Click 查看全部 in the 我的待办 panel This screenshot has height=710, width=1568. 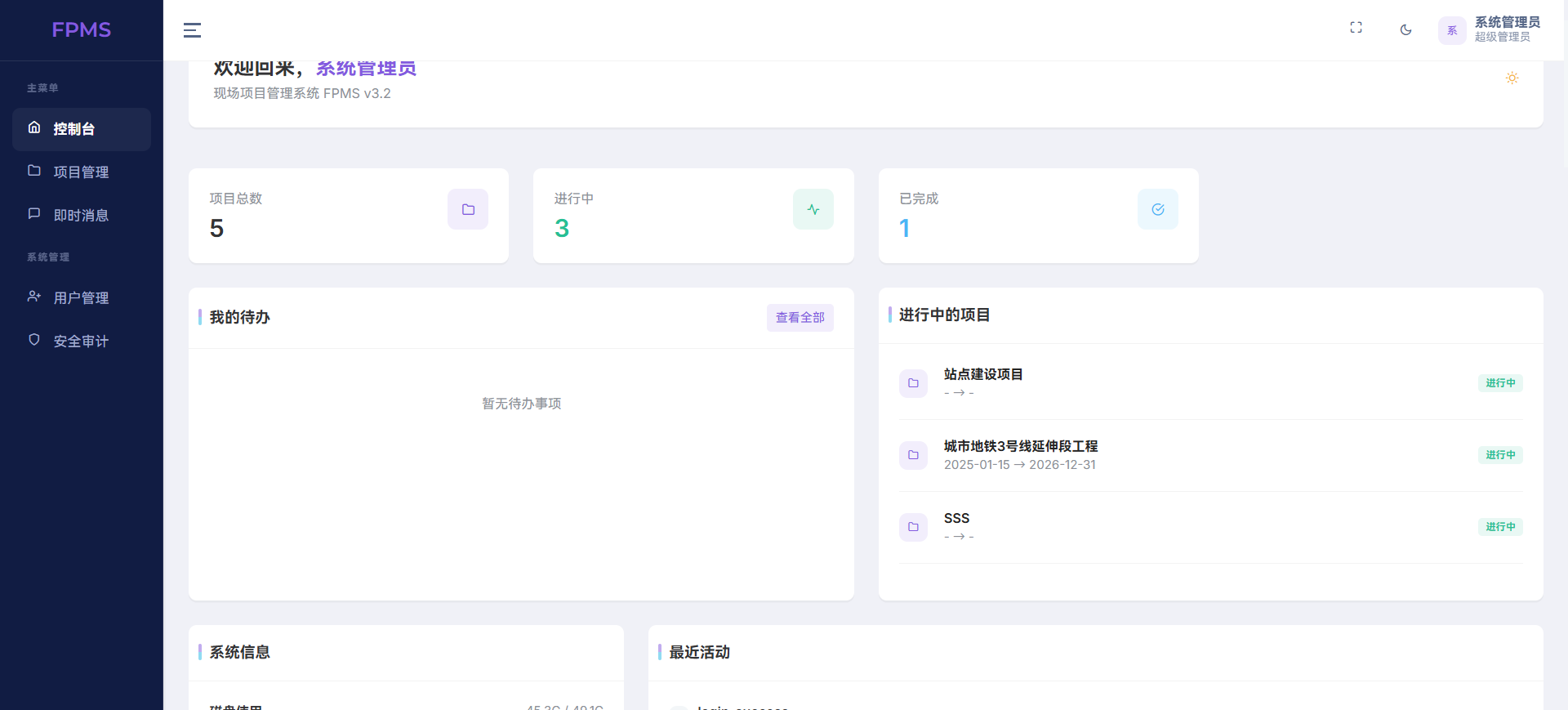800,318
